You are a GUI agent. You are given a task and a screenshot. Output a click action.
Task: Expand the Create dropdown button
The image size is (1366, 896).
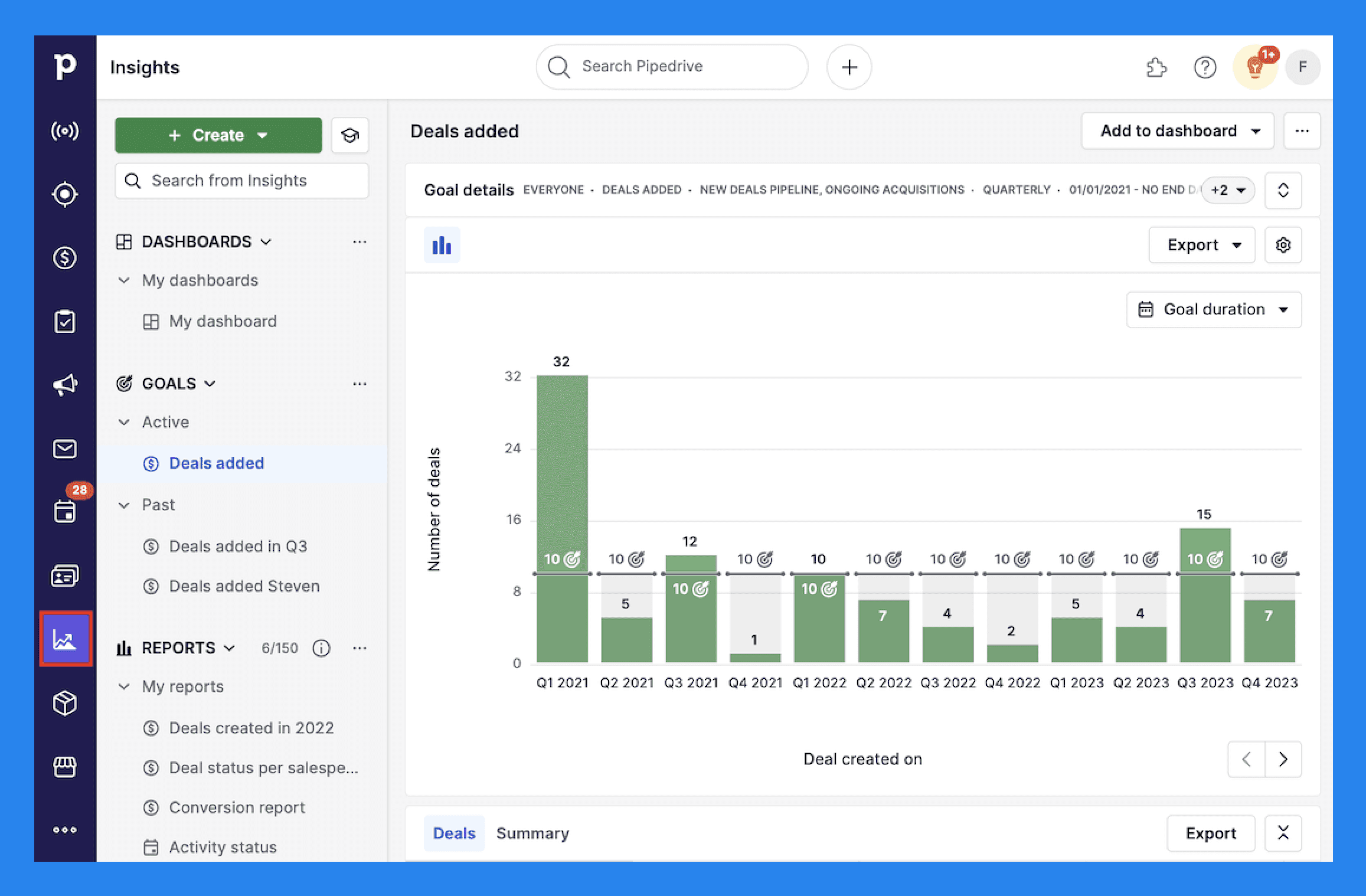[x=218, y=135]
